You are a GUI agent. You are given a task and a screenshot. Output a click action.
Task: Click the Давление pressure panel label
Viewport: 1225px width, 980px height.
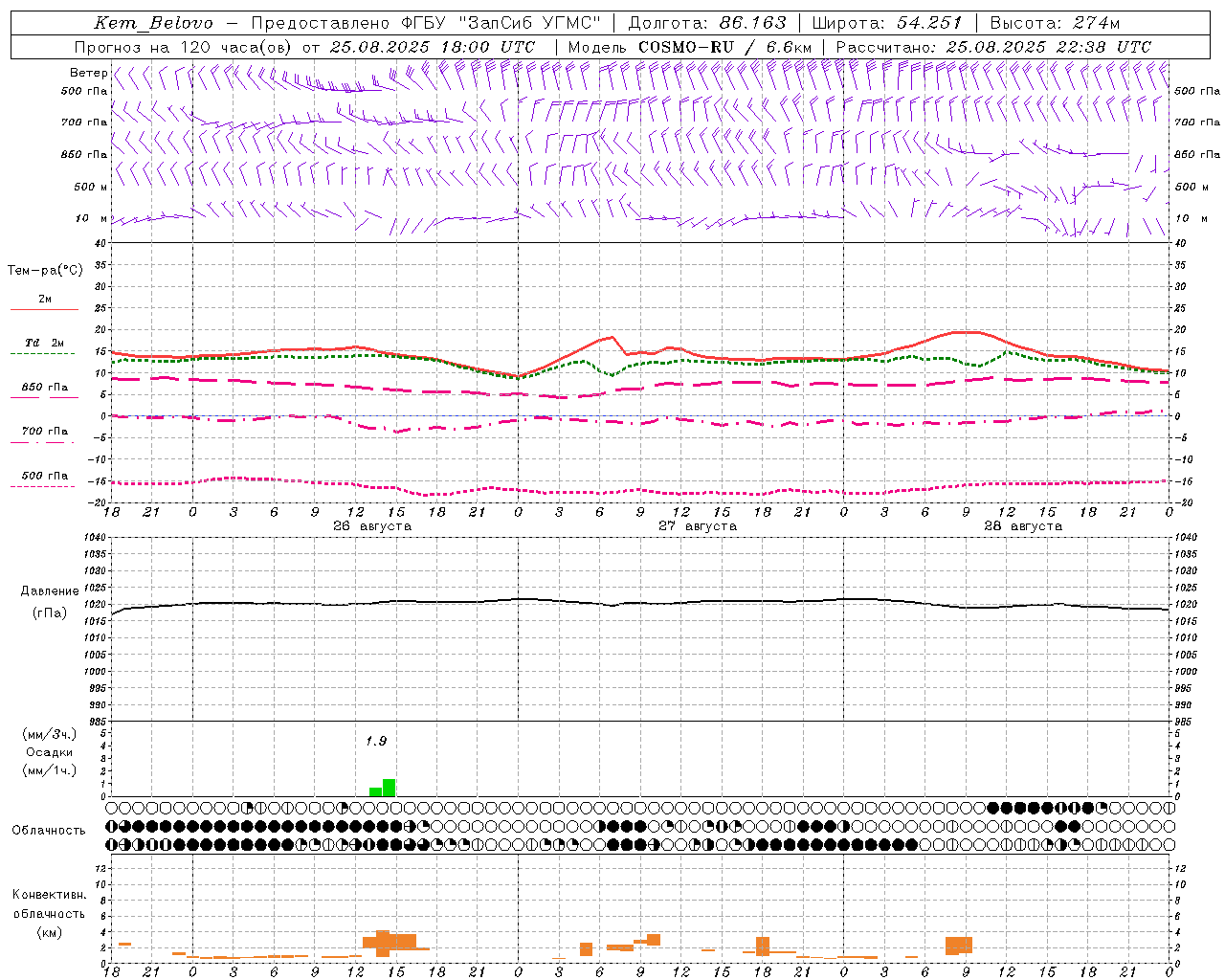50,591
